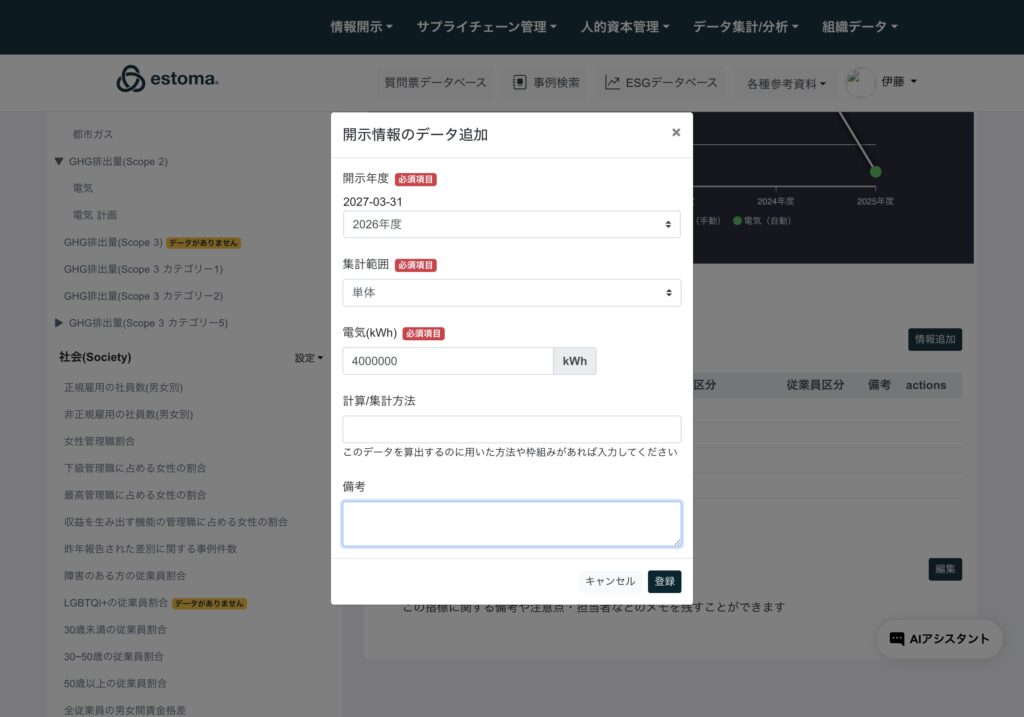Viewport: 1024px width, 717px height.
Task: Click the estoma logo icon
Action: coord(131,80)
